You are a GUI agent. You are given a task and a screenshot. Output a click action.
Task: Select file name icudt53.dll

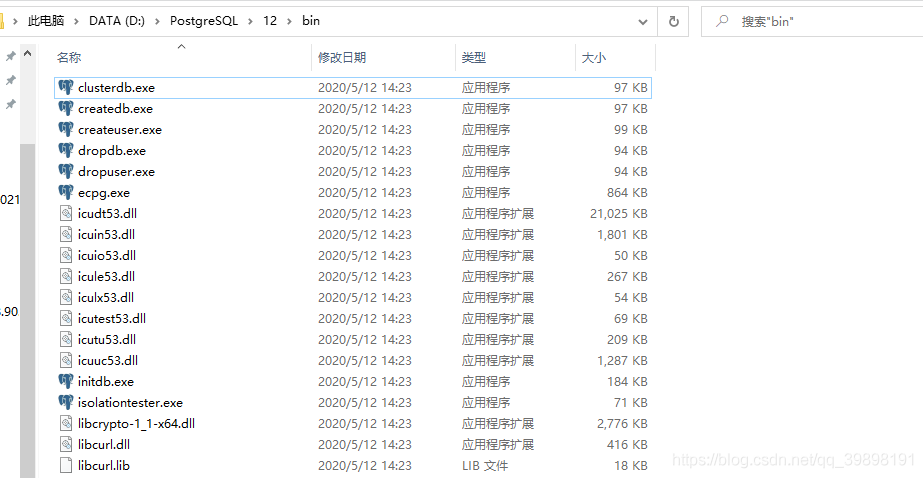click(x=107, y=214)
